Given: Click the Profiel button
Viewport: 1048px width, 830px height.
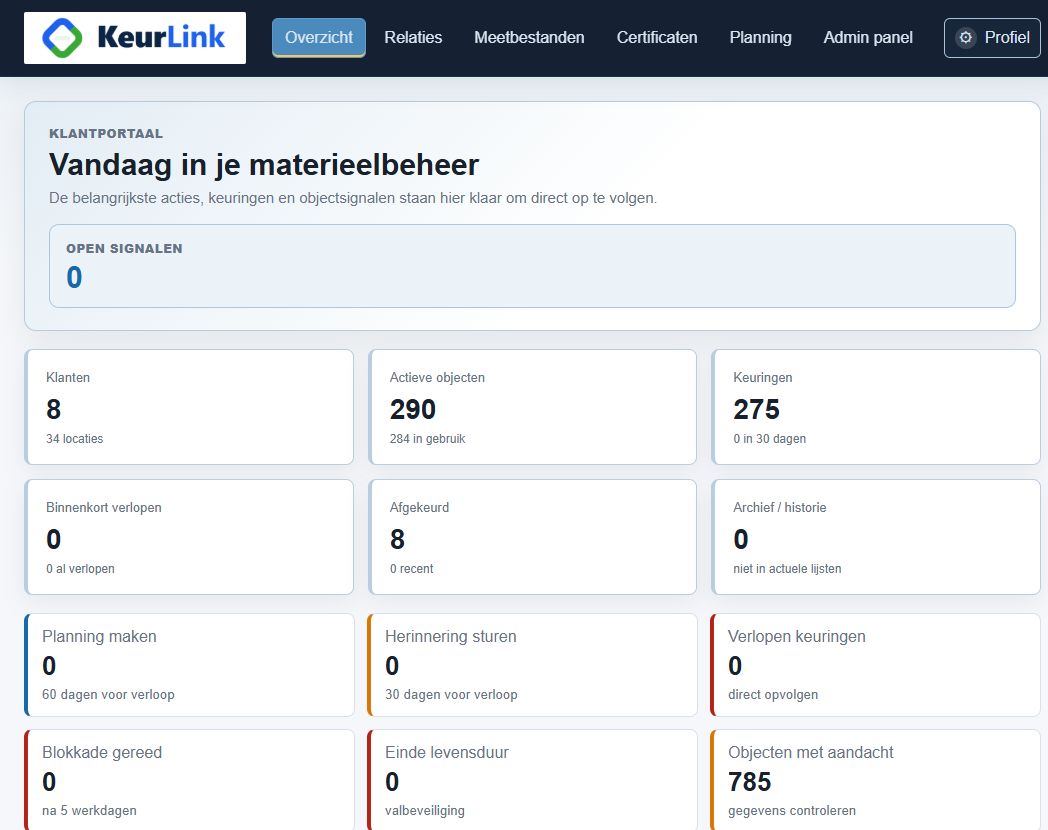Looking at the screenshot, I should click(992, 37).
